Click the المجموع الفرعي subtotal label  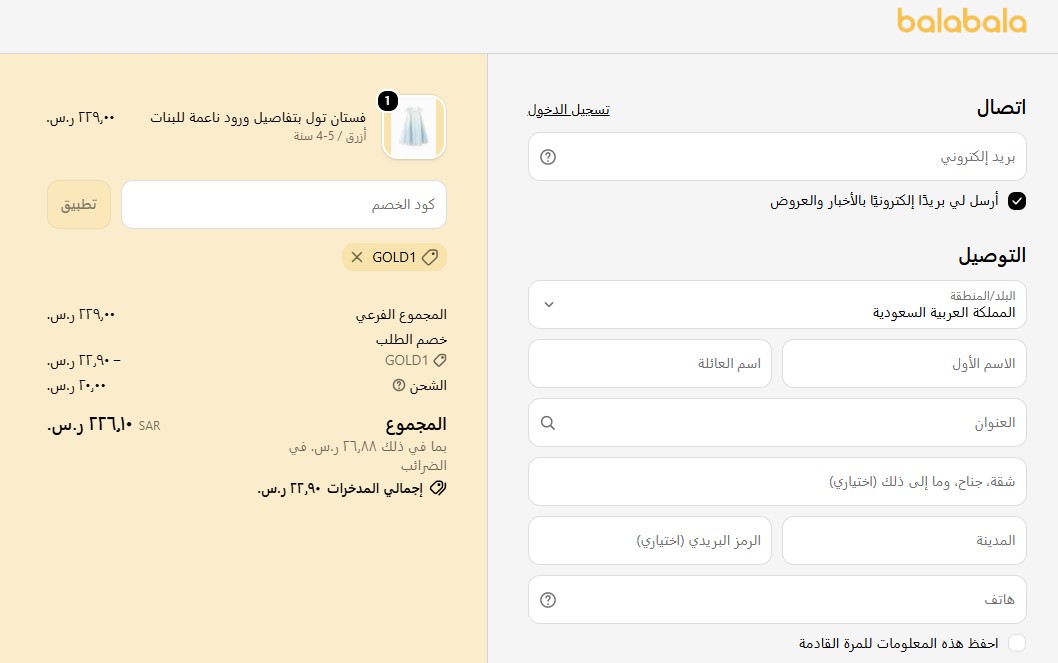click(x=401, y=315)
